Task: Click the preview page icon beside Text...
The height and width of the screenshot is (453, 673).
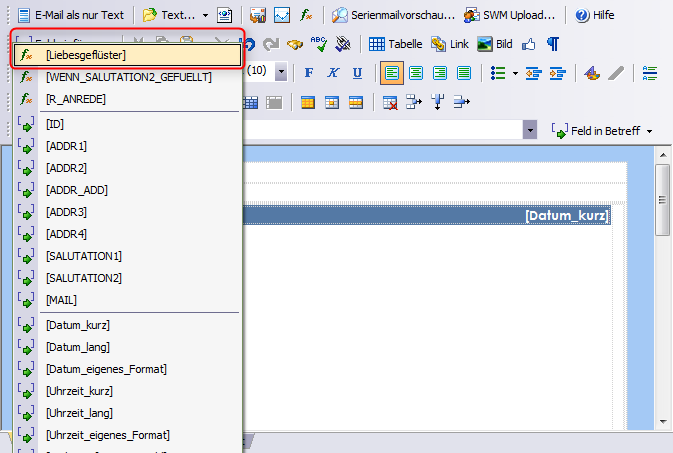Action: click(x=224, y=15)
